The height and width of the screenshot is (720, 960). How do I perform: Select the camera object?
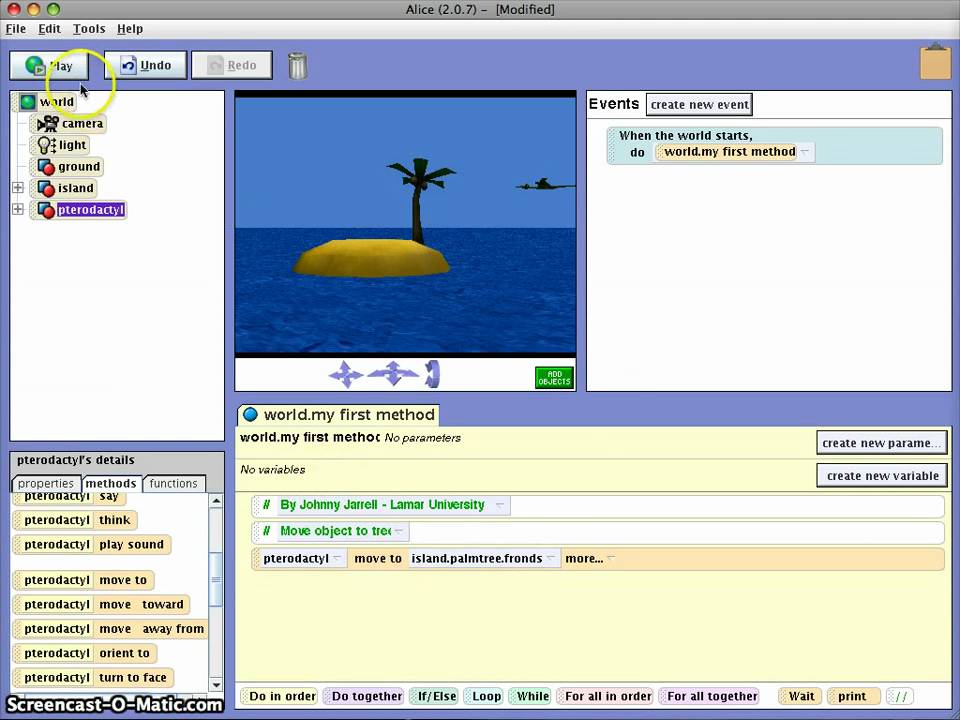[x=69, y=124]
